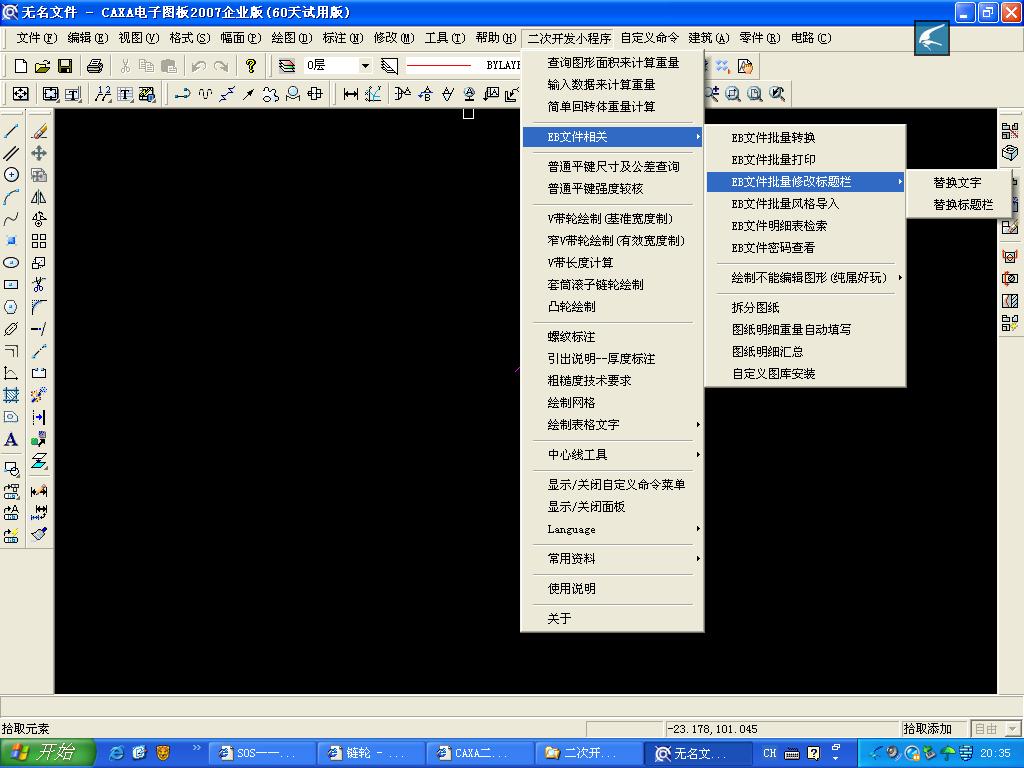Select the Spline curve tool
Viewport: 1024px width, 768px height.
coord(11,219)
